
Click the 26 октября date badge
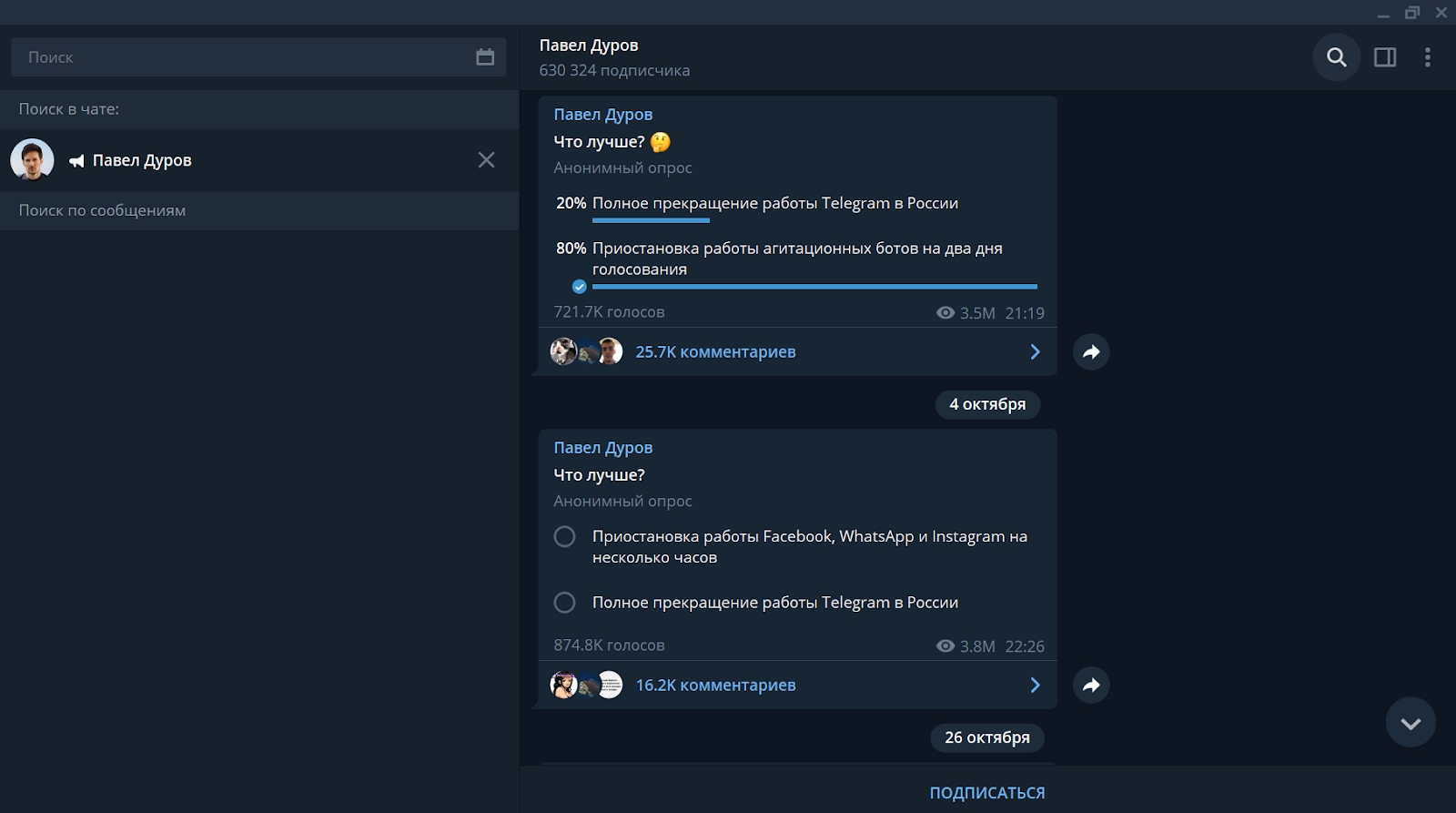(987, 737)
